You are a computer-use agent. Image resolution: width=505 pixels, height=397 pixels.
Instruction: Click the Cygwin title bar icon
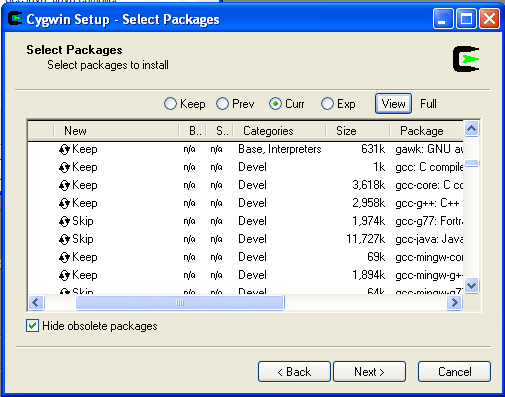tap(15, 18)
